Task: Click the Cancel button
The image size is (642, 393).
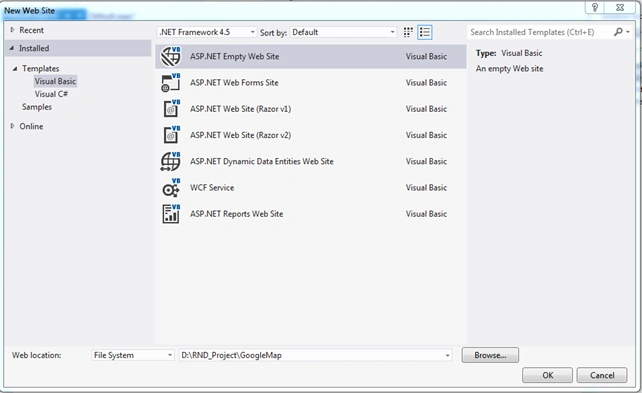Action: coord(602,375)
